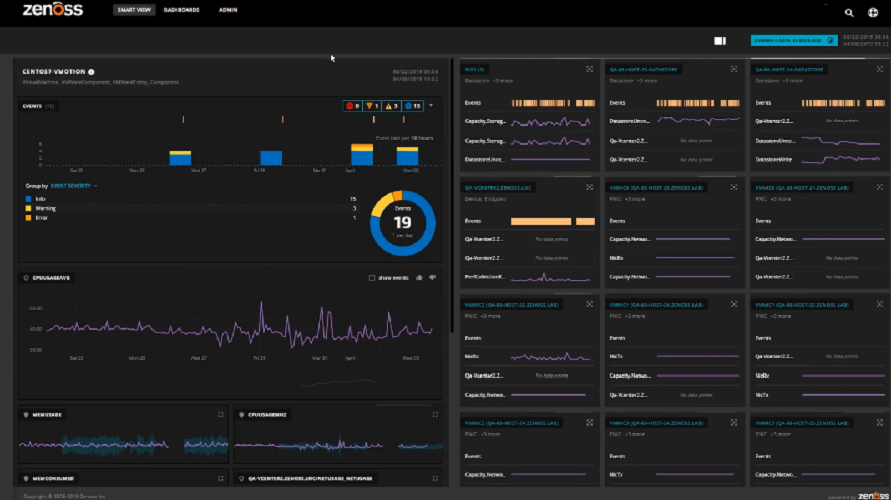Expand the MEMUSAGE graph to fullscreen
The width and height of the screenshot is (891, 500).
tap(221, 414)
